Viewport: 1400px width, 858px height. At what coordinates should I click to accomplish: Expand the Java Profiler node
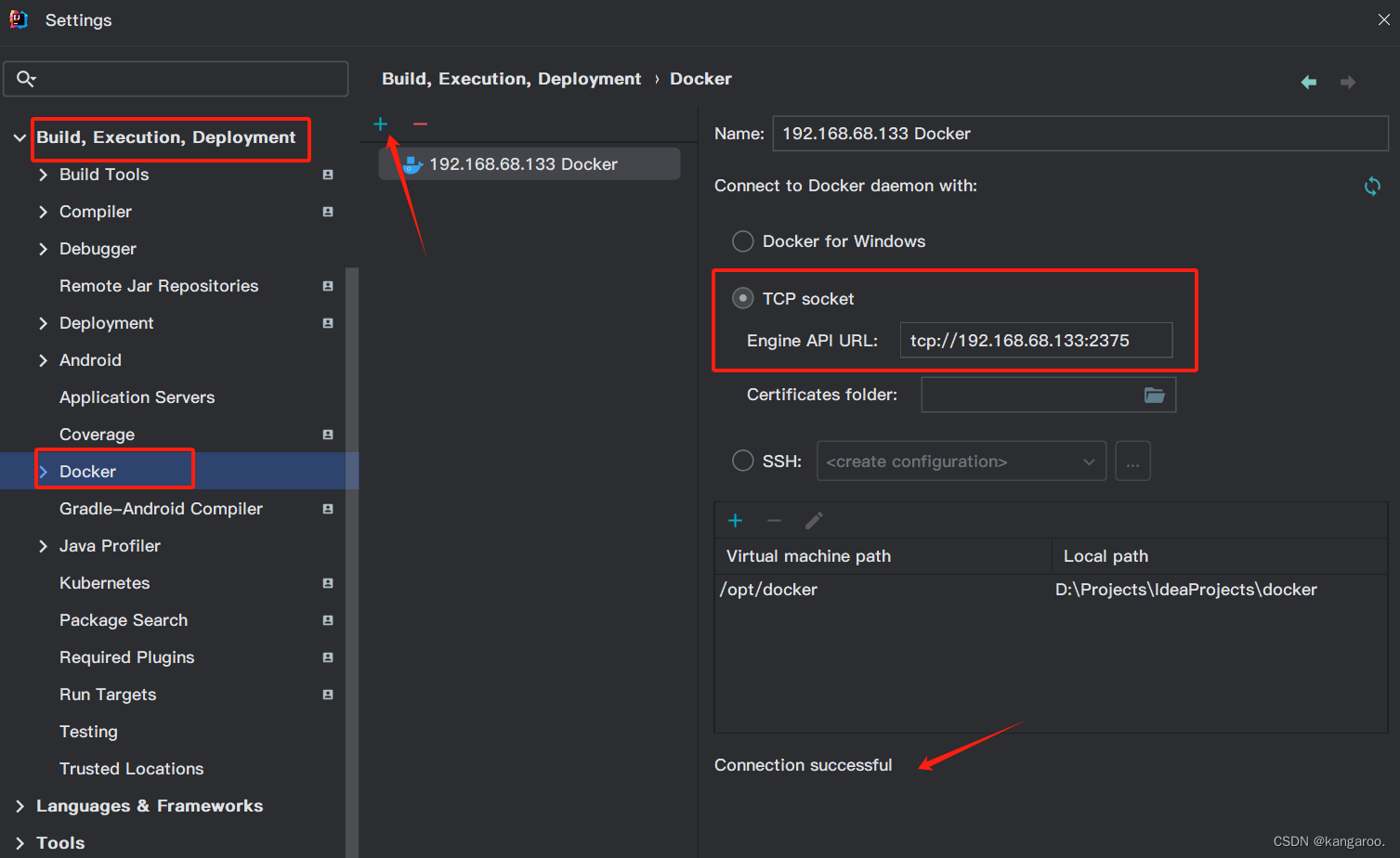[43, 546]
